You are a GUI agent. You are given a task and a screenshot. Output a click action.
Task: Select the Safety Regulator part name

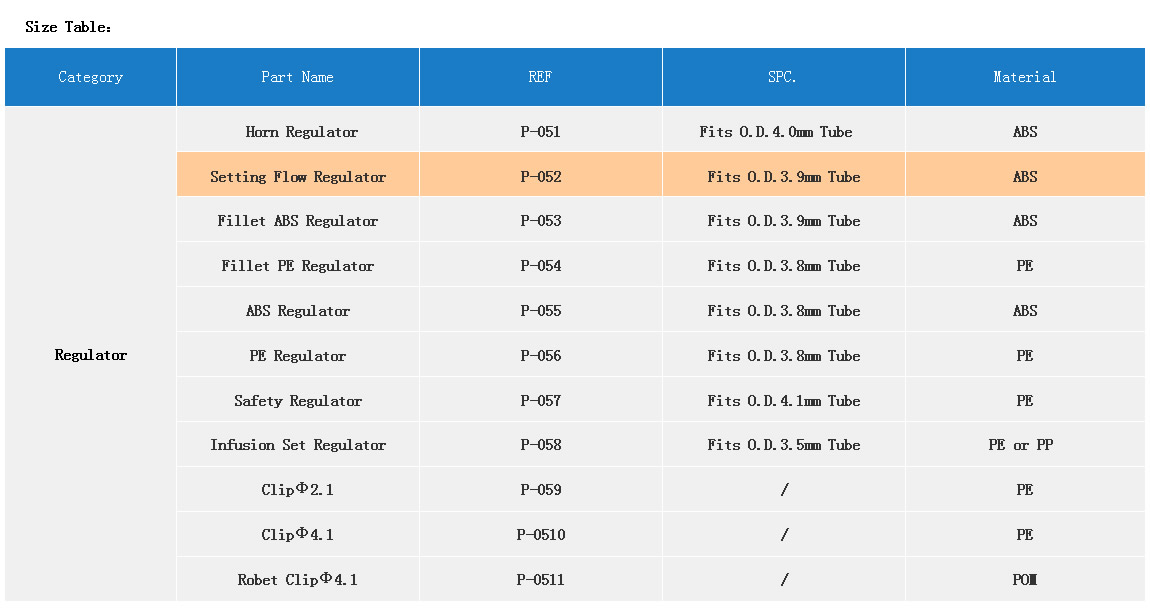pyautogui.click(x=298, y=401)
